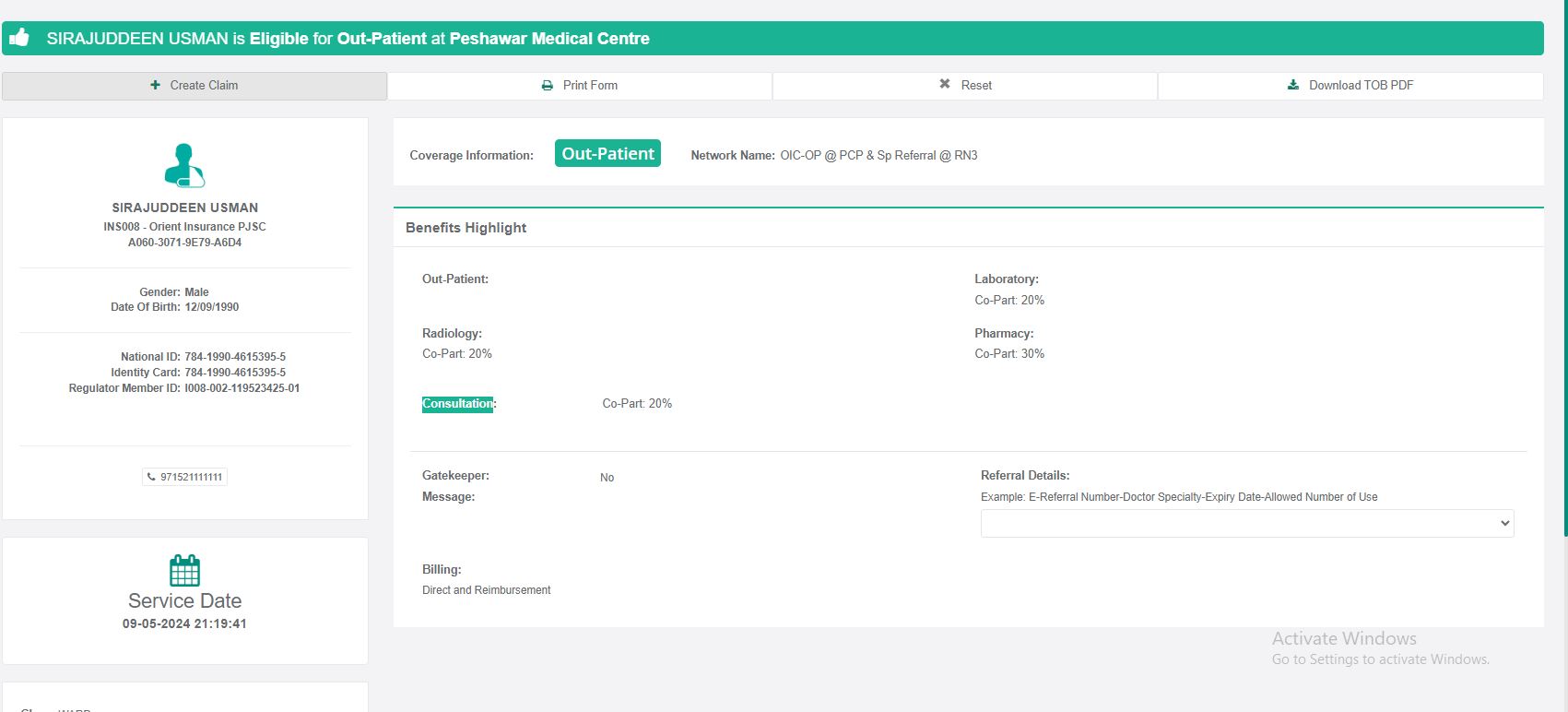Click the X icon beside Reset
Screen dimensions: 1568x712
[944, 84]
